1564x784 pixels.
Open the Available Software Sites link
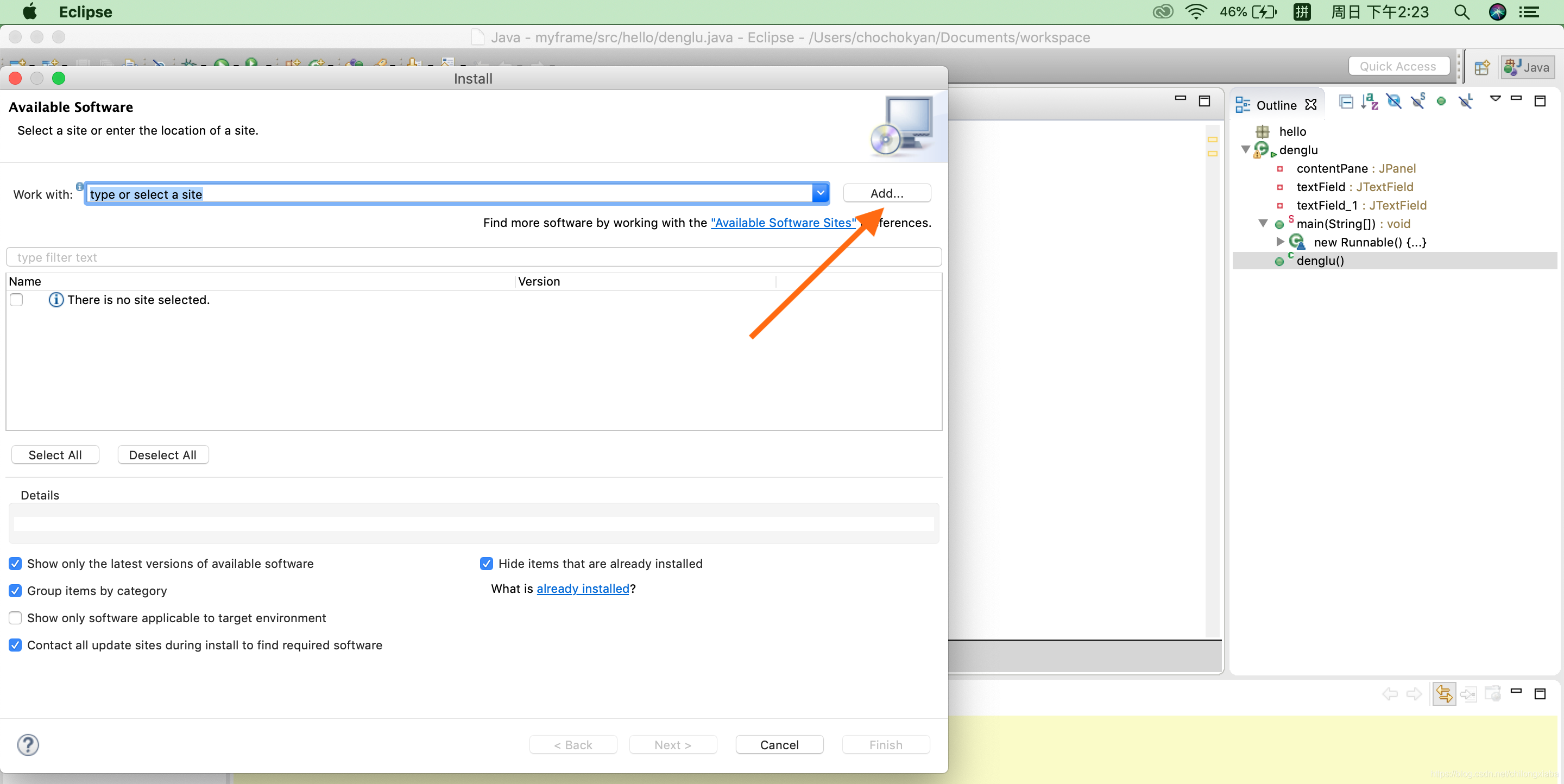pos(783,223)
